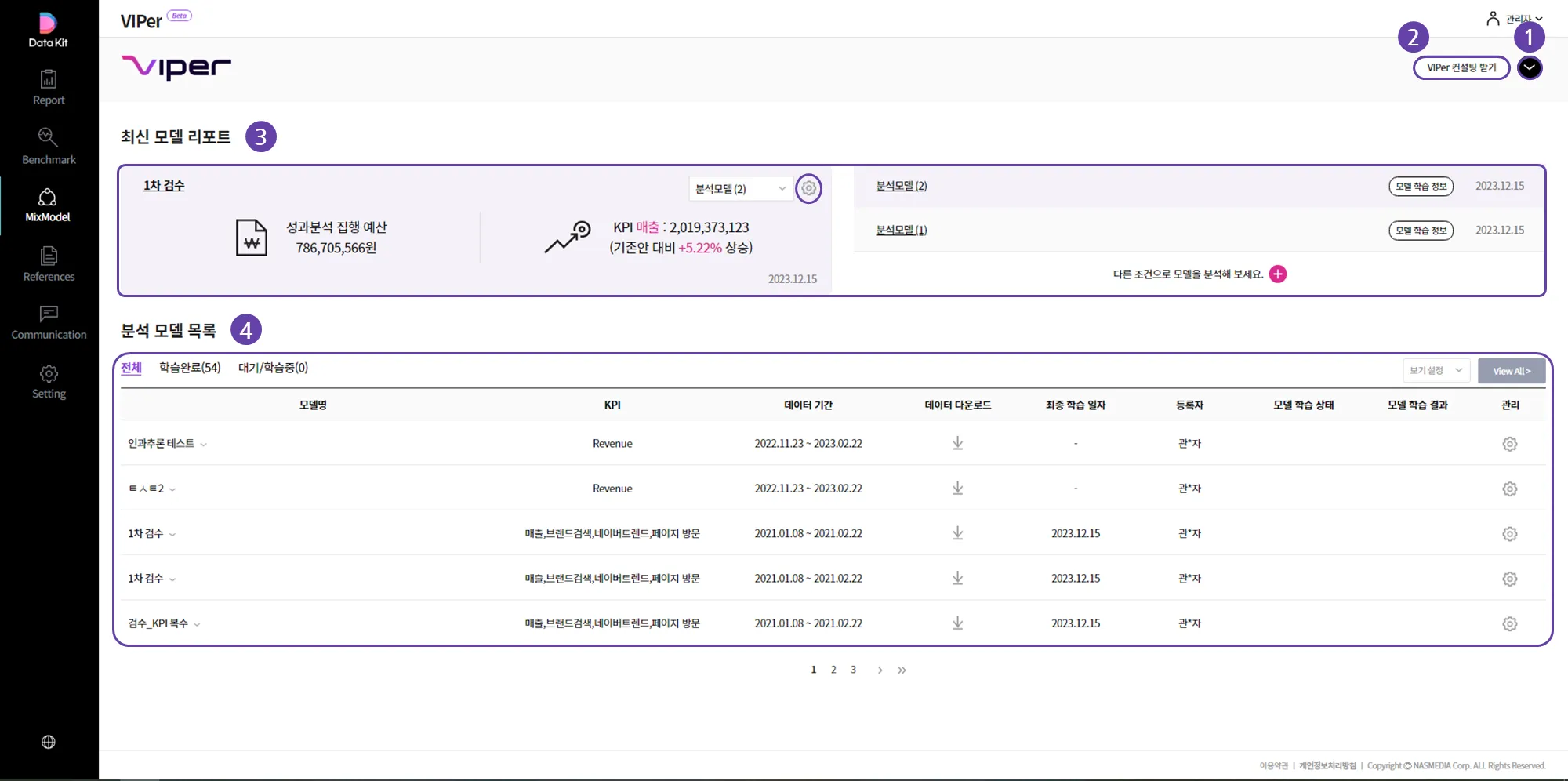Open the Report sidebar section
Image resolution: width=1568 pixels, height=781 pixels.
[49, 88]
